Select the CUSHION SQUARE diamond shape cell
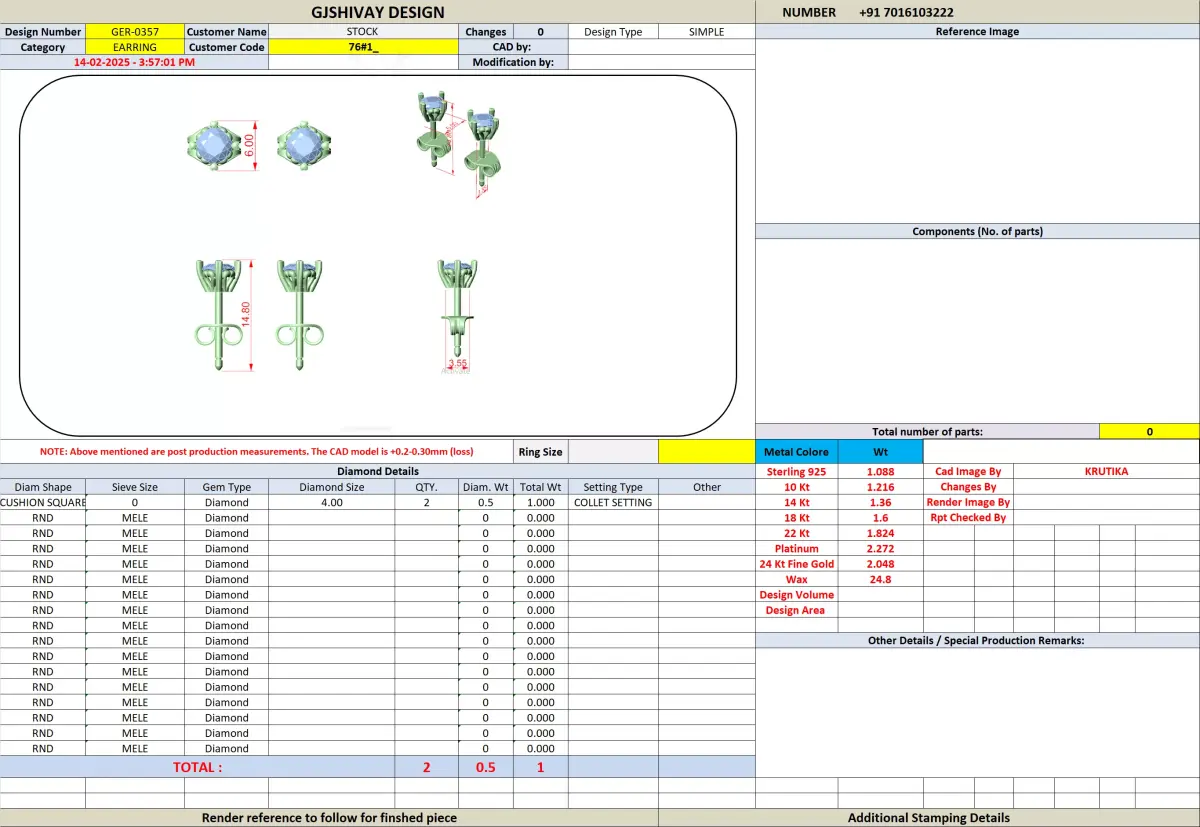This screenshot has height=827, width=1200. (x=43, y=503)
